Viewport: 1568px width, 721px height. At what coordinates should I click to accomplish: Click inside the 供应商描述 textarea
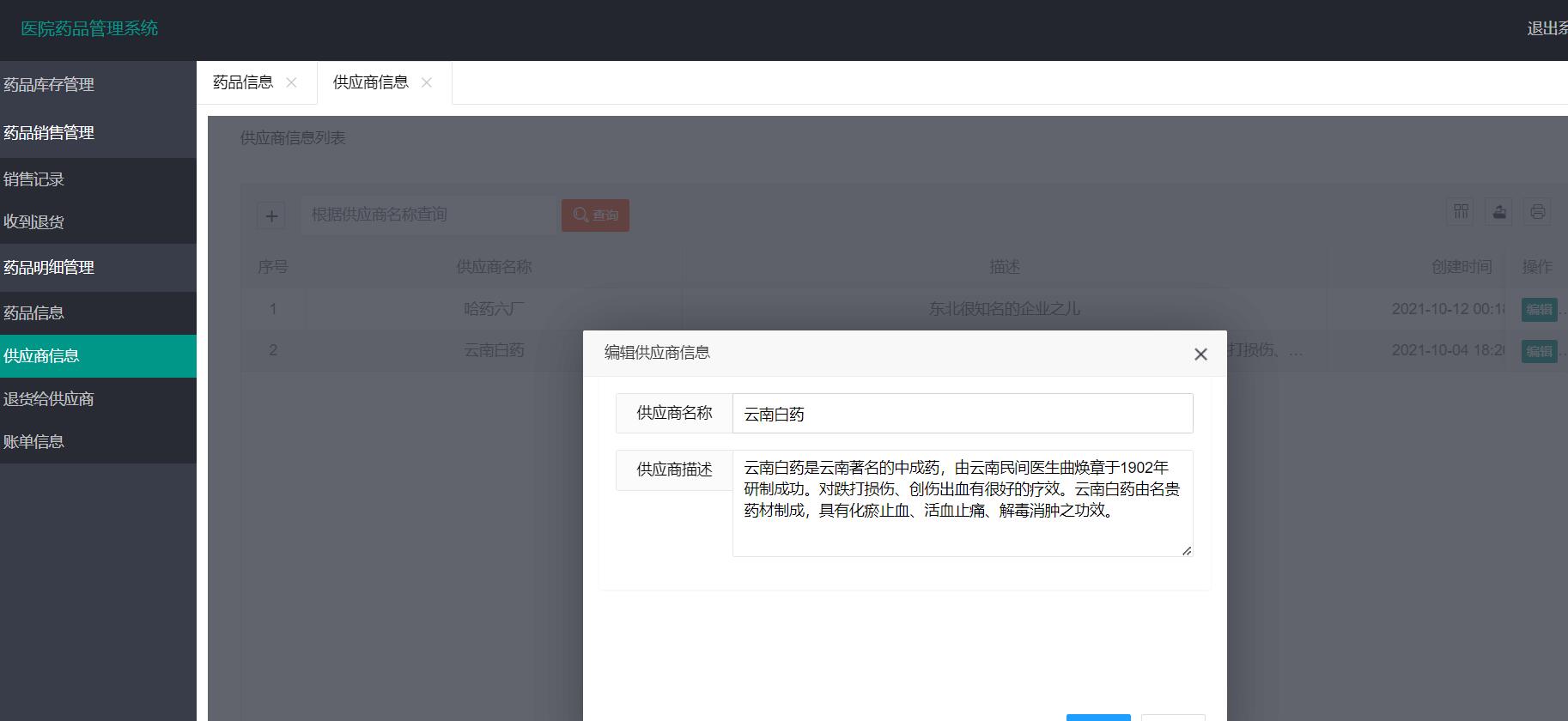click(x=963, y=503)
